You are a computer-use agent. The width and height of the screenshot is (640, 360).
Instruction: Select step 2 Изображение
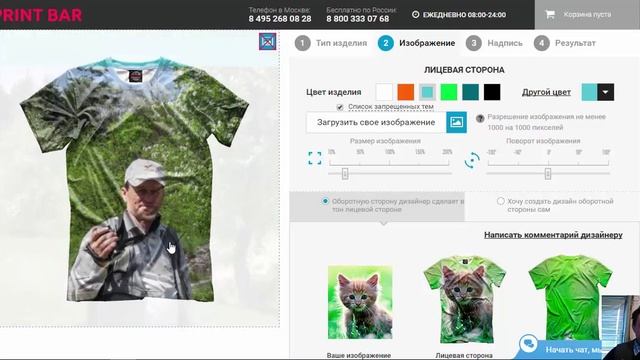[x=416, y=43]
